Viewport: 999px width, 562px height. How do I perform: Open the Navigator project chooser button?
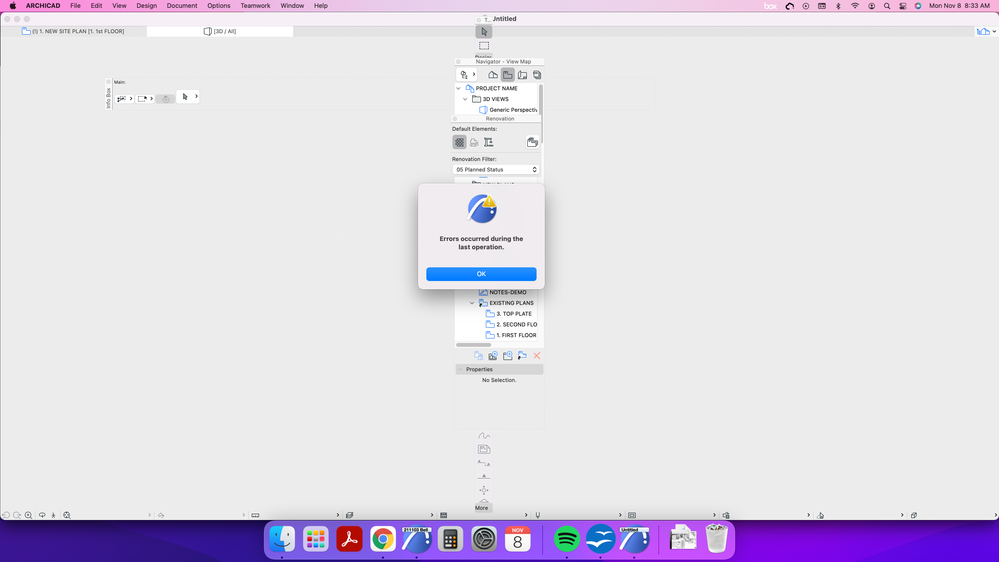pyautogui.click(x=468, y=75)
